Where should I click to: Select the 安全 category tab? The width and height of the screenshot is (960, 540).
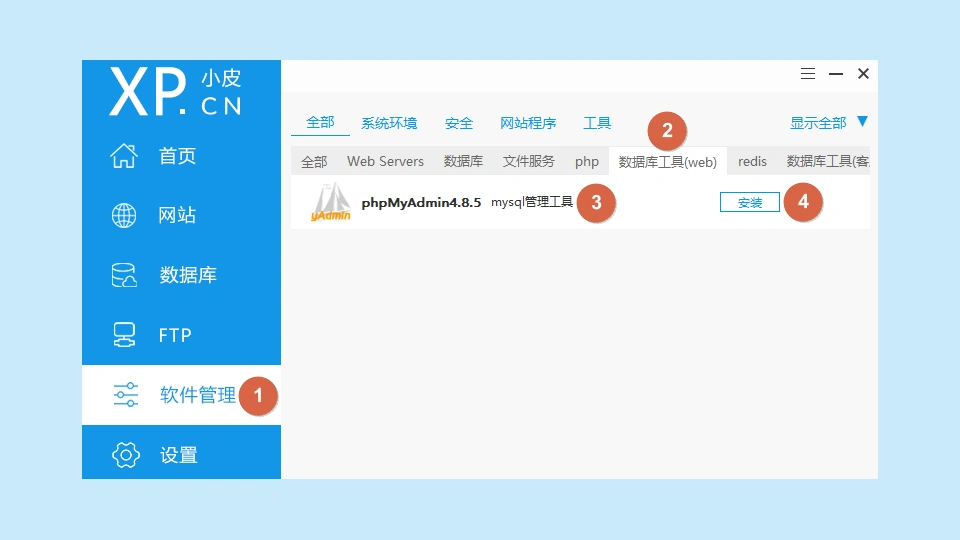(x=459, y=123)
